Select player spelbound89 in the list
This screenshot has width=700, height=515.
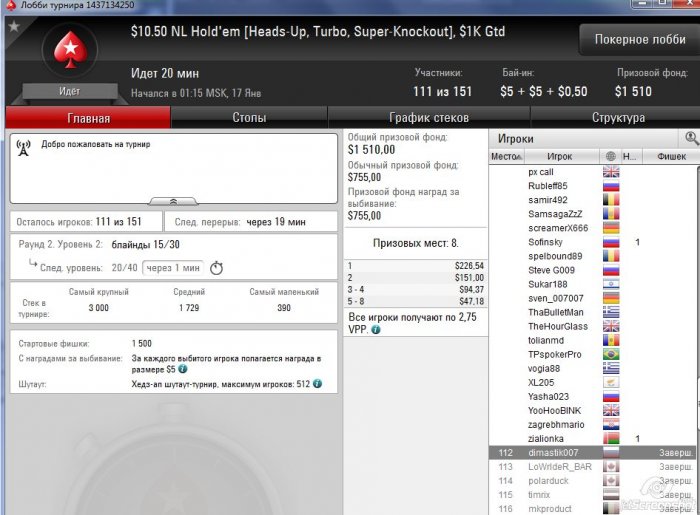click(592, 256)
